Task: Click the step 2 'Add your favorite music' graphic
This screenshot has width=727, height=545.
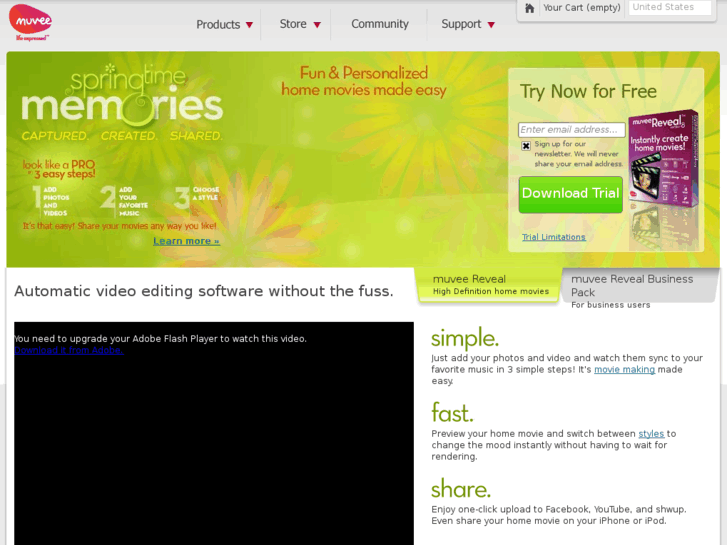Action: 124,201
